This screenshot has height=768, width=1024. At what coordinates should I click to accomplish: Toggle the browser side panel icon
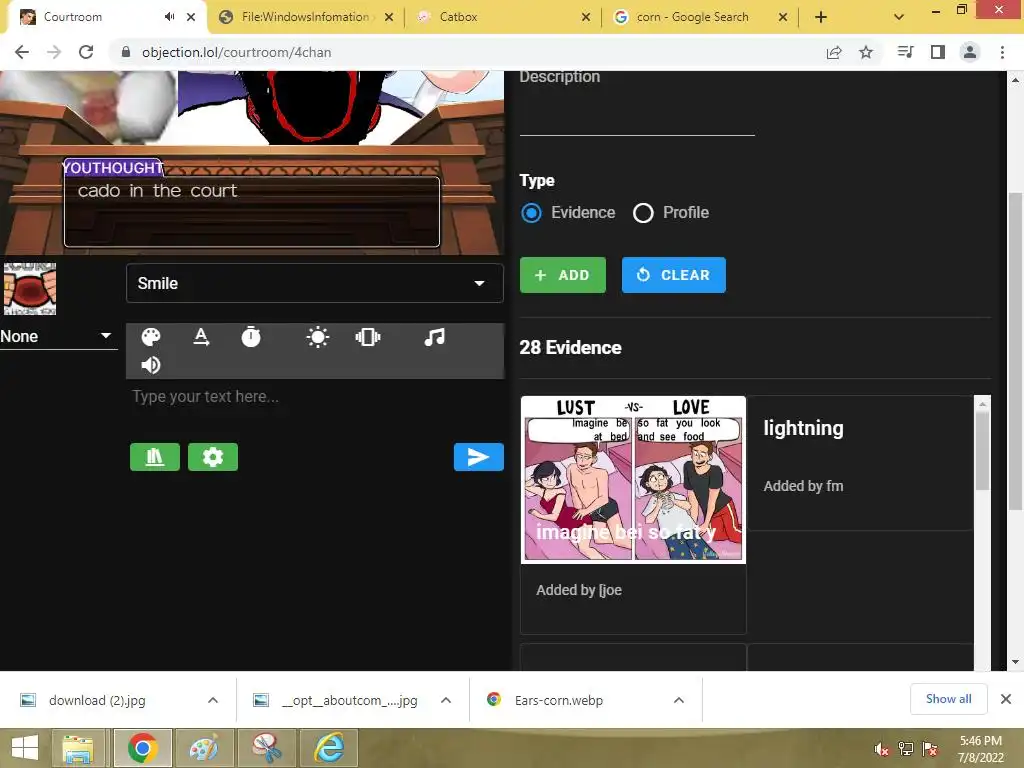pos(938,52)
